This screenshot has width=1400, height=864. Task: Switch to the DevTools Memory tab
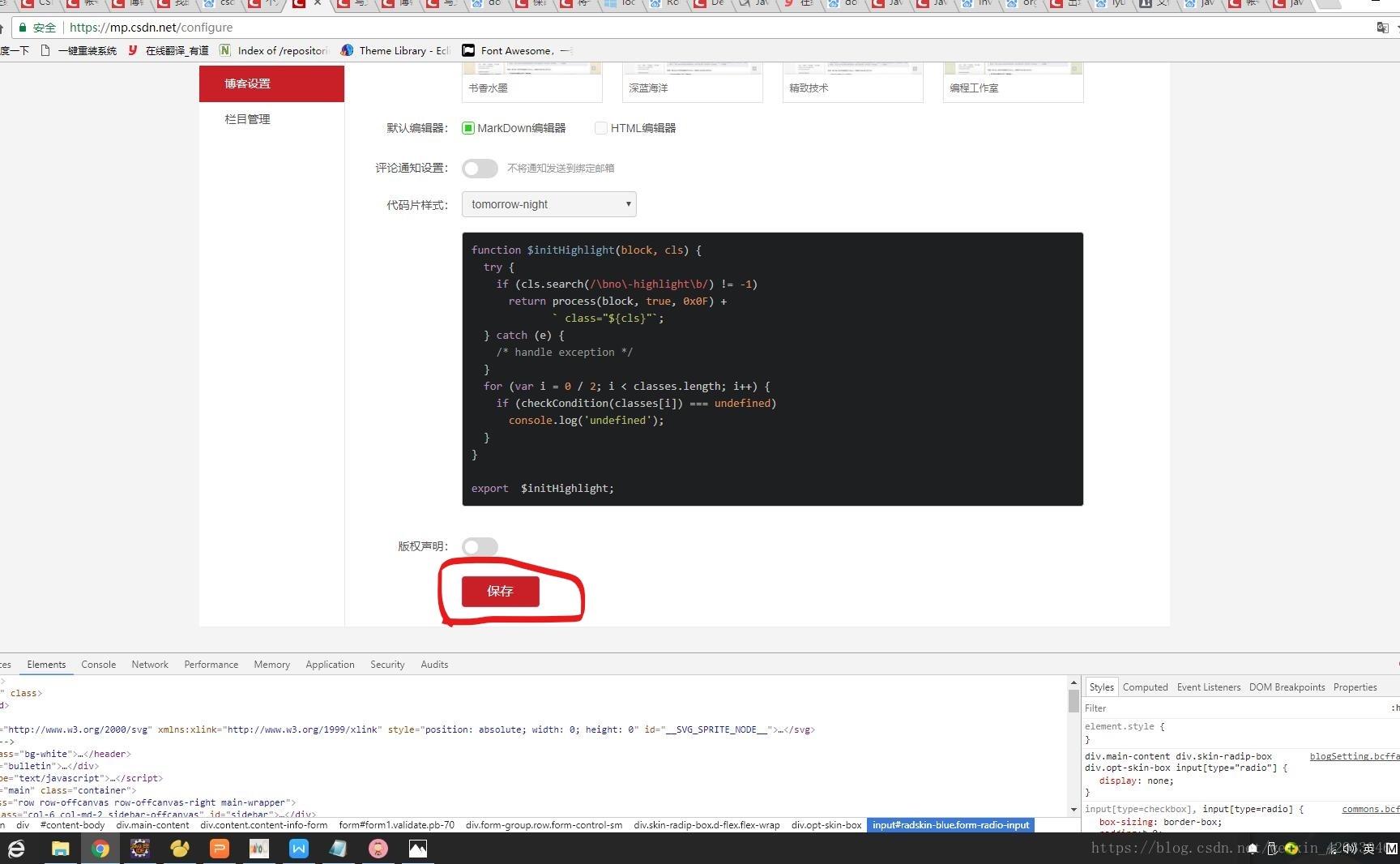271,665
